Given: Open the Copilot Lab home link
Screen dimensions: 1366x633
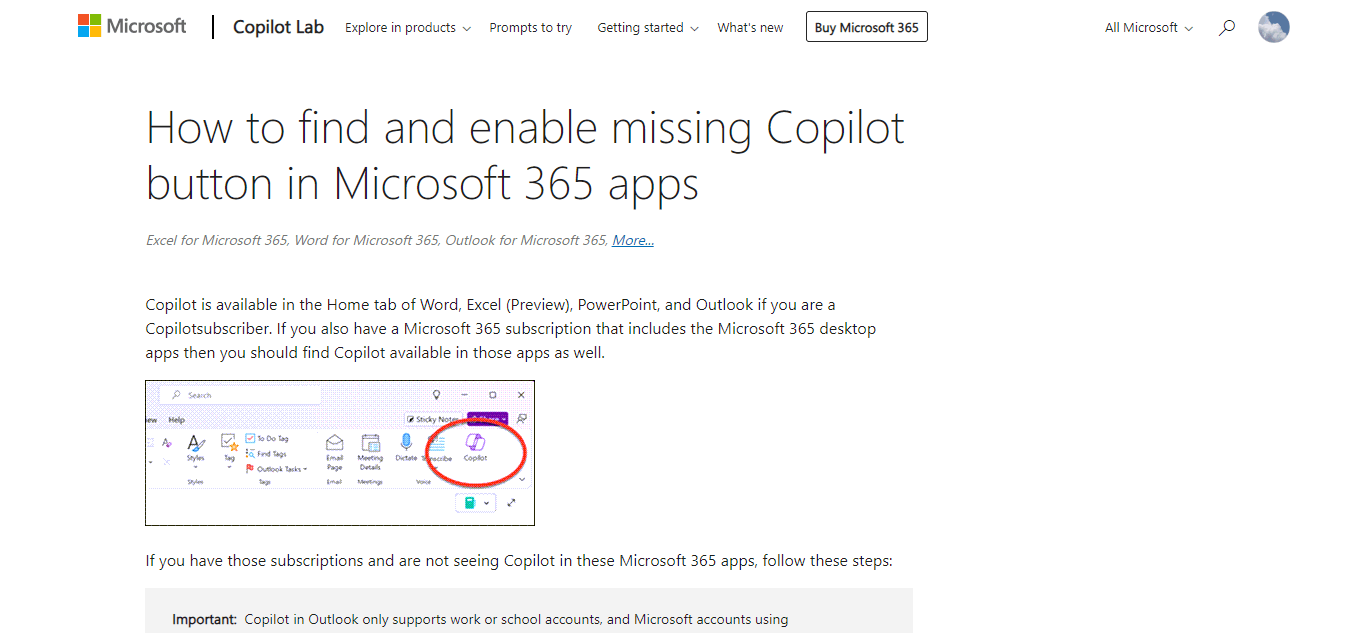Looking at the screenshot, I should tap(278, 27).
